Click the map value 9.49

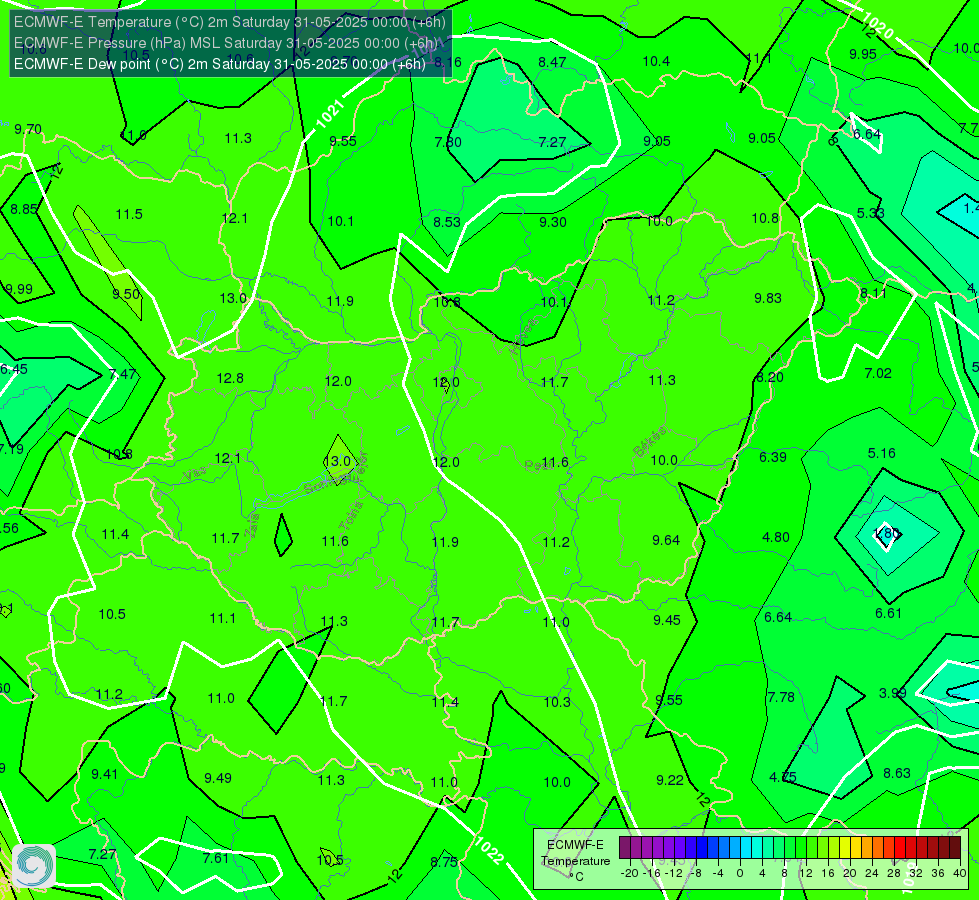click(218, 778)
